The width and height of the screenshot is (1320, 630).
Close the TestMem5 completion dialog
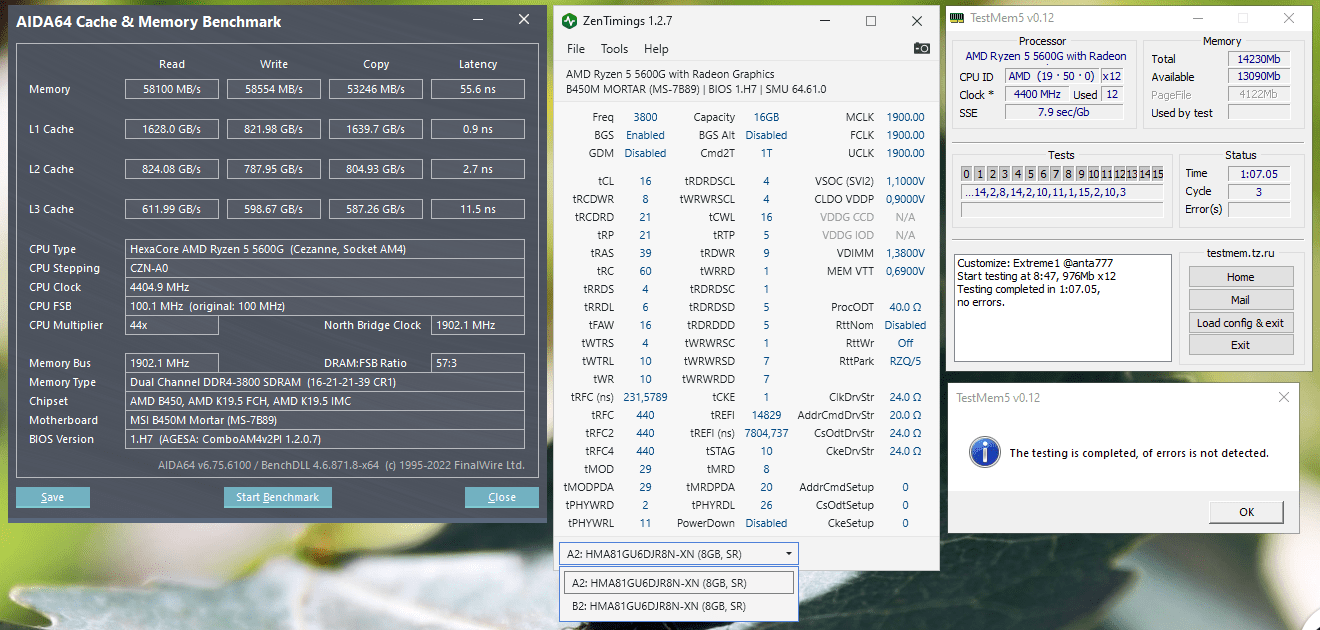point(1284,397)
